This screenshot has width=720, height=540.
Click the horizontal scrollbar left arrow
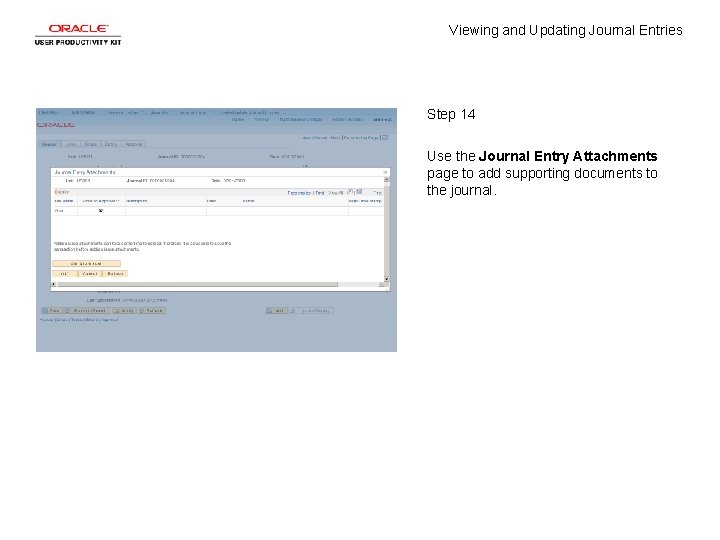53,285
